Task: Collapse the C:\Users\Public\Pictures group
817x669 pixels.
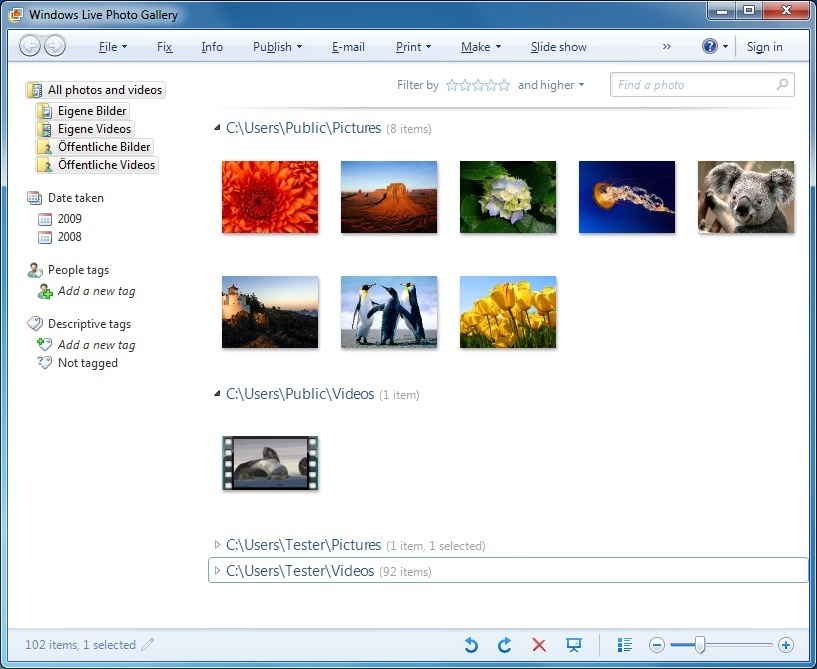Action: pos(216,128)
